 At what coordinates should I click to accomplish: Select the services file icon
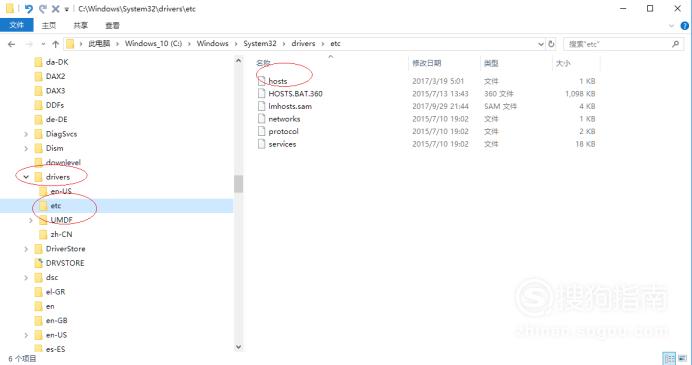262,144
